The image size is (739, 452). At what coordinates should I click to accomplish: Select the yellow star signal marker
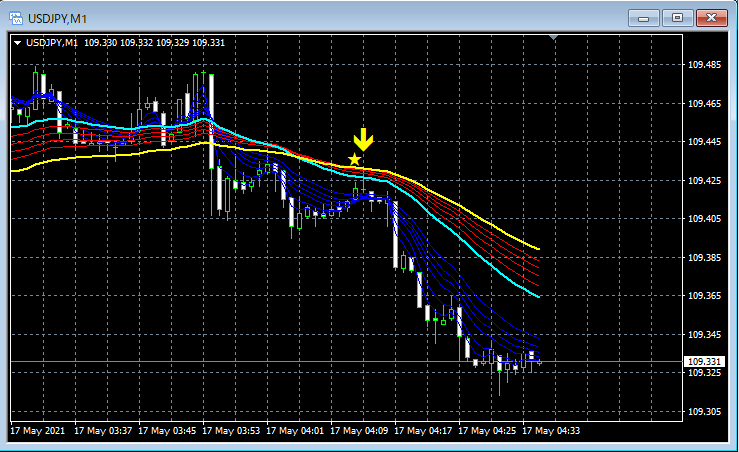pos(354,159)
